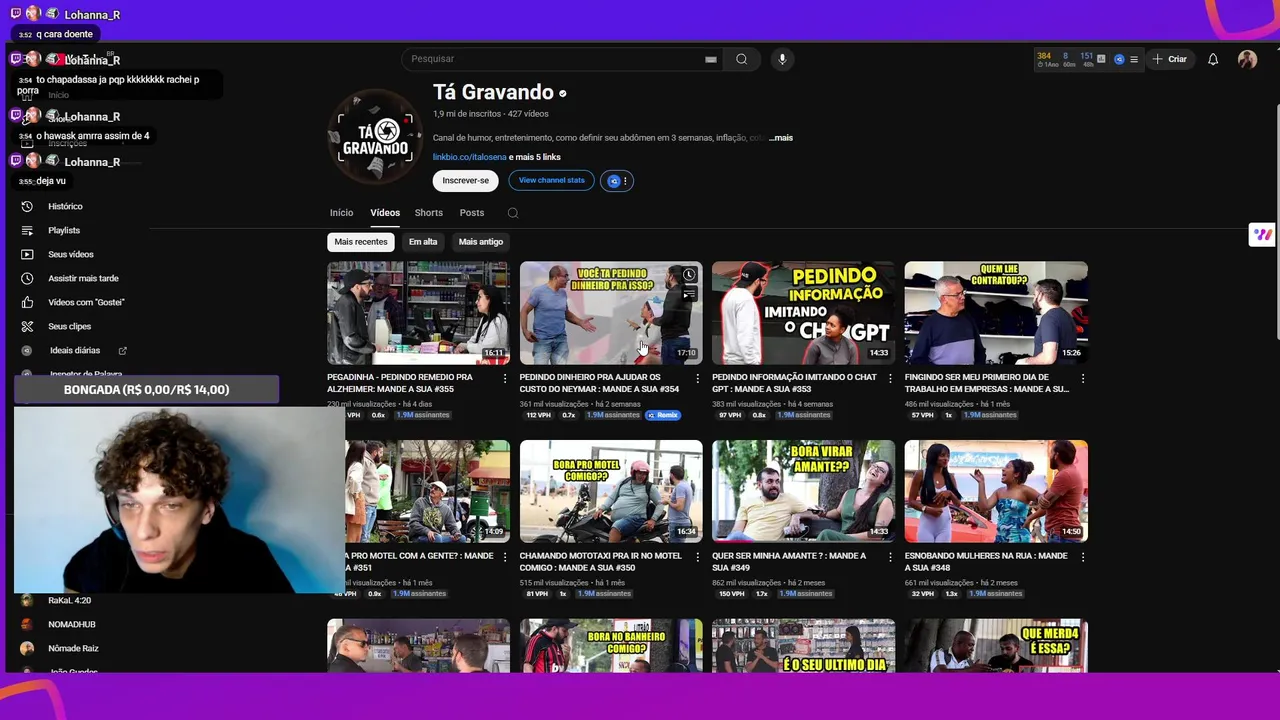Click the search magnifier button
This screenshot has width=1280, height=720.
click(741, 59)
